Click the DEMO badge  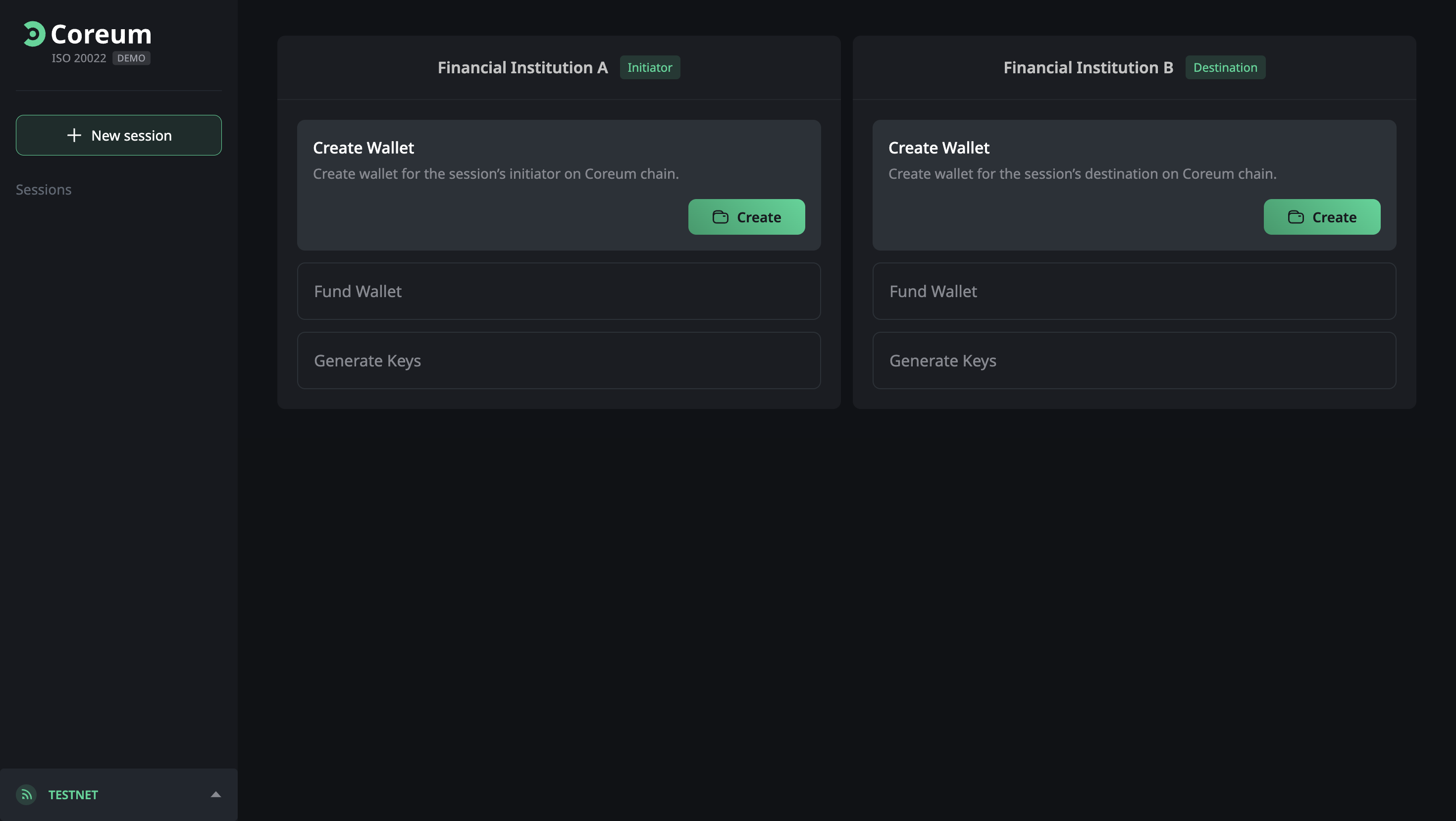(x=131, y=58)
